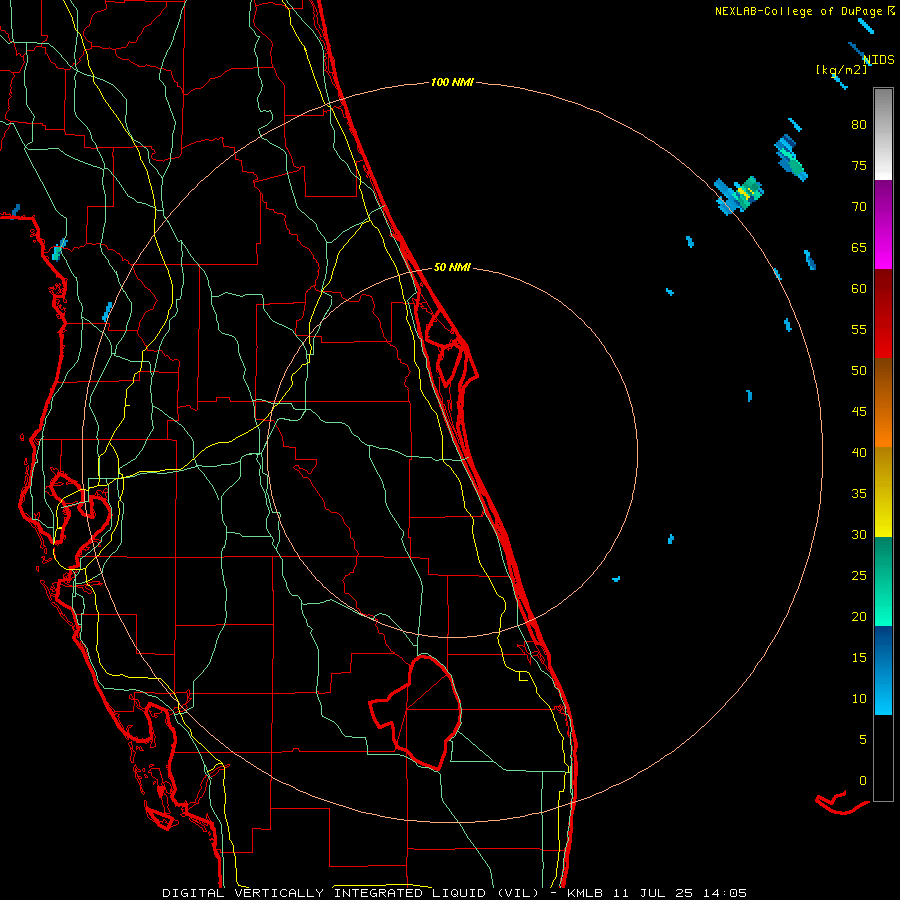The height and width of the screenshot is (900, 900).
Task: Click the scale value 20
Action: (x=859, y=616)
